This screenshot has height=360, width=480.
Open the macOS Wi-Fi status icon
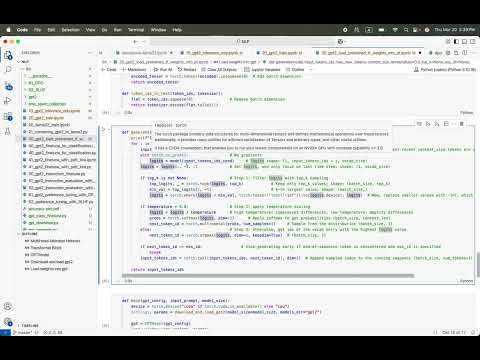395,30
